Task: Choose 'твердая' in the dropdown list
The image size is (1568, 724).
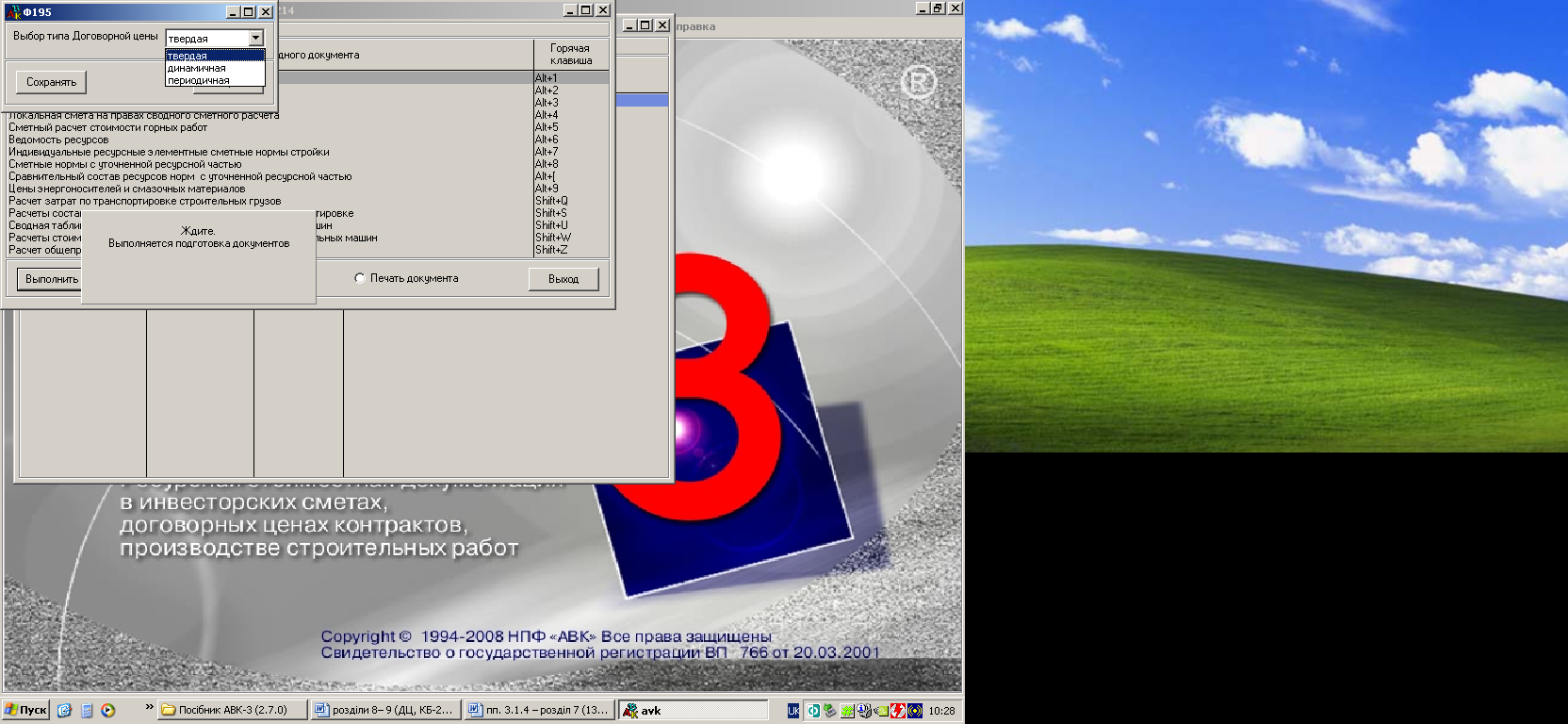Action: [x=215, y=56]
